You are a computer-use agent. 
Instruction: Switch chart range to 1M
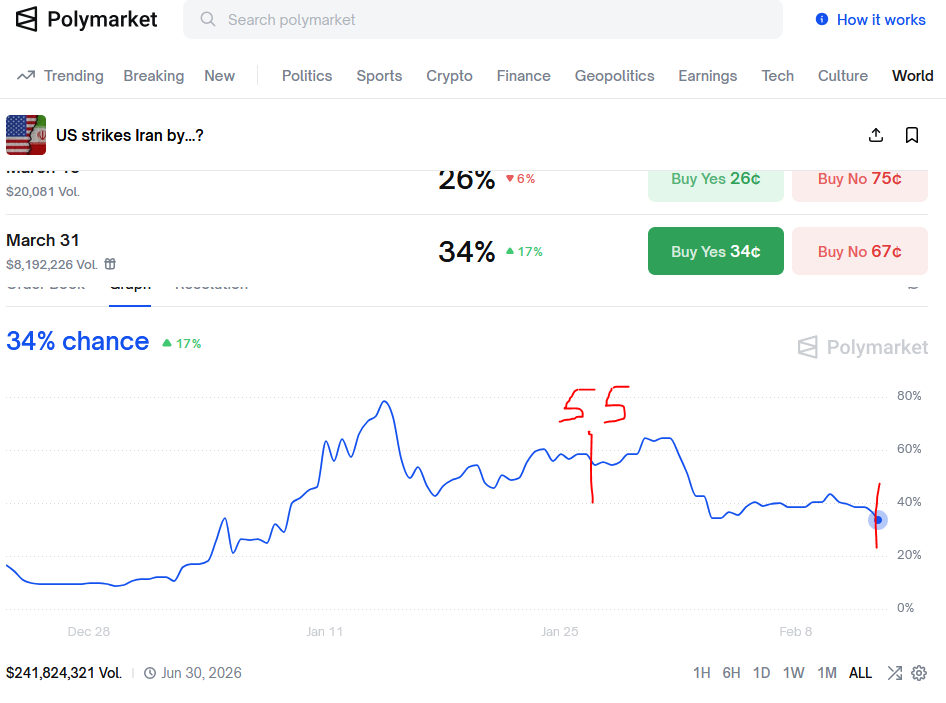pos(826,673)
